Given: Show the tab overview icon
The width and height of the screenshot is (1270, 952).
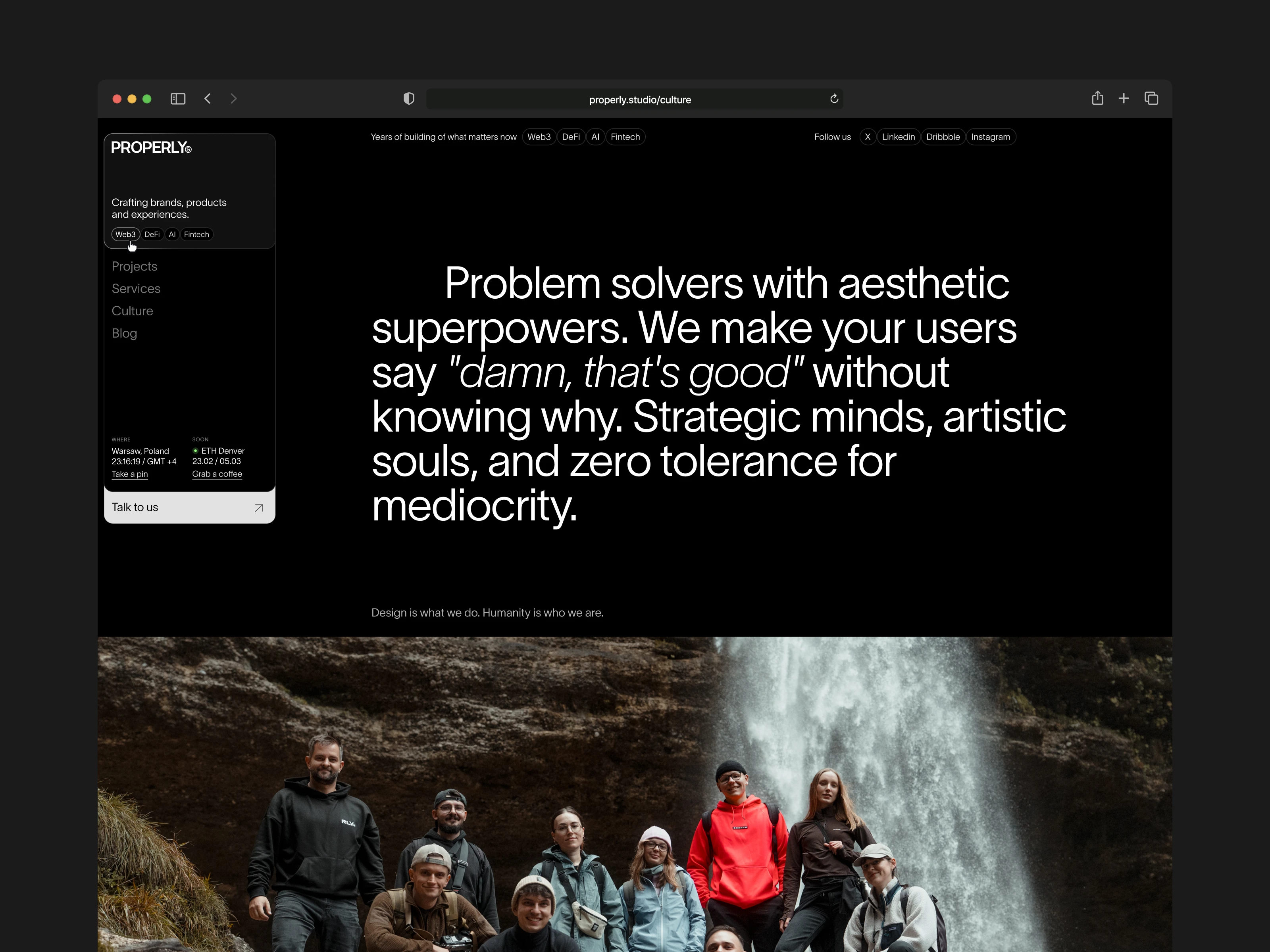Looking at the screenshot, I should (1151, 99).
